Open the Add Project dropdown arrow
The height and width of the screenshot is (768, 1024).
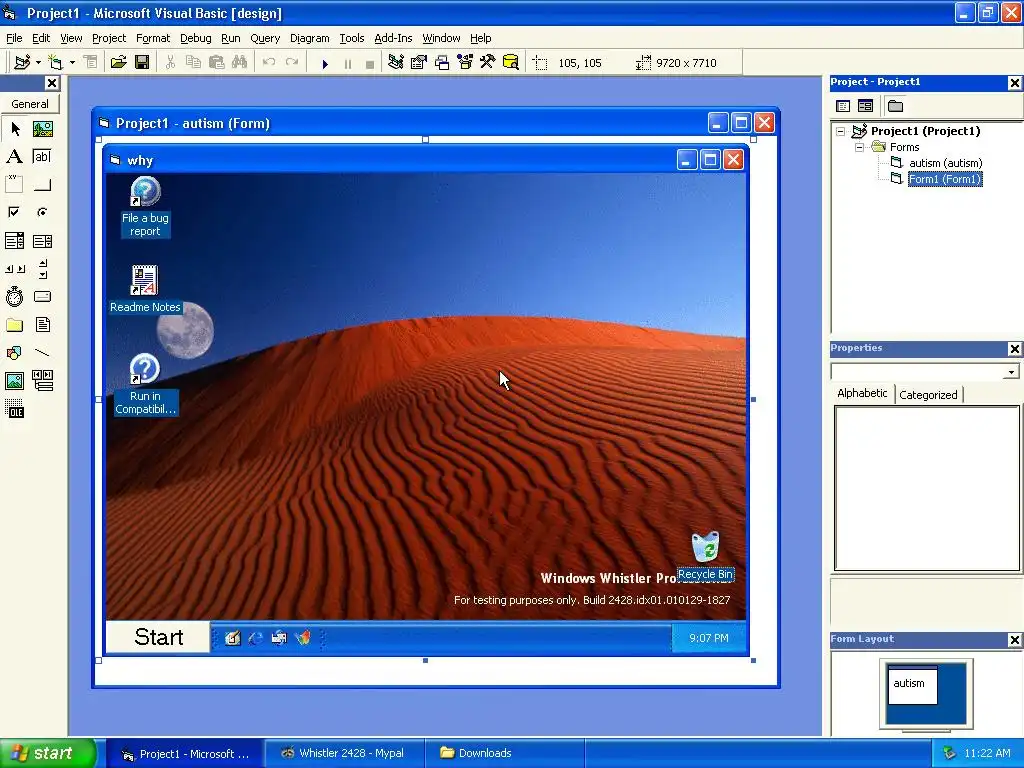click(x=39, y=63)
